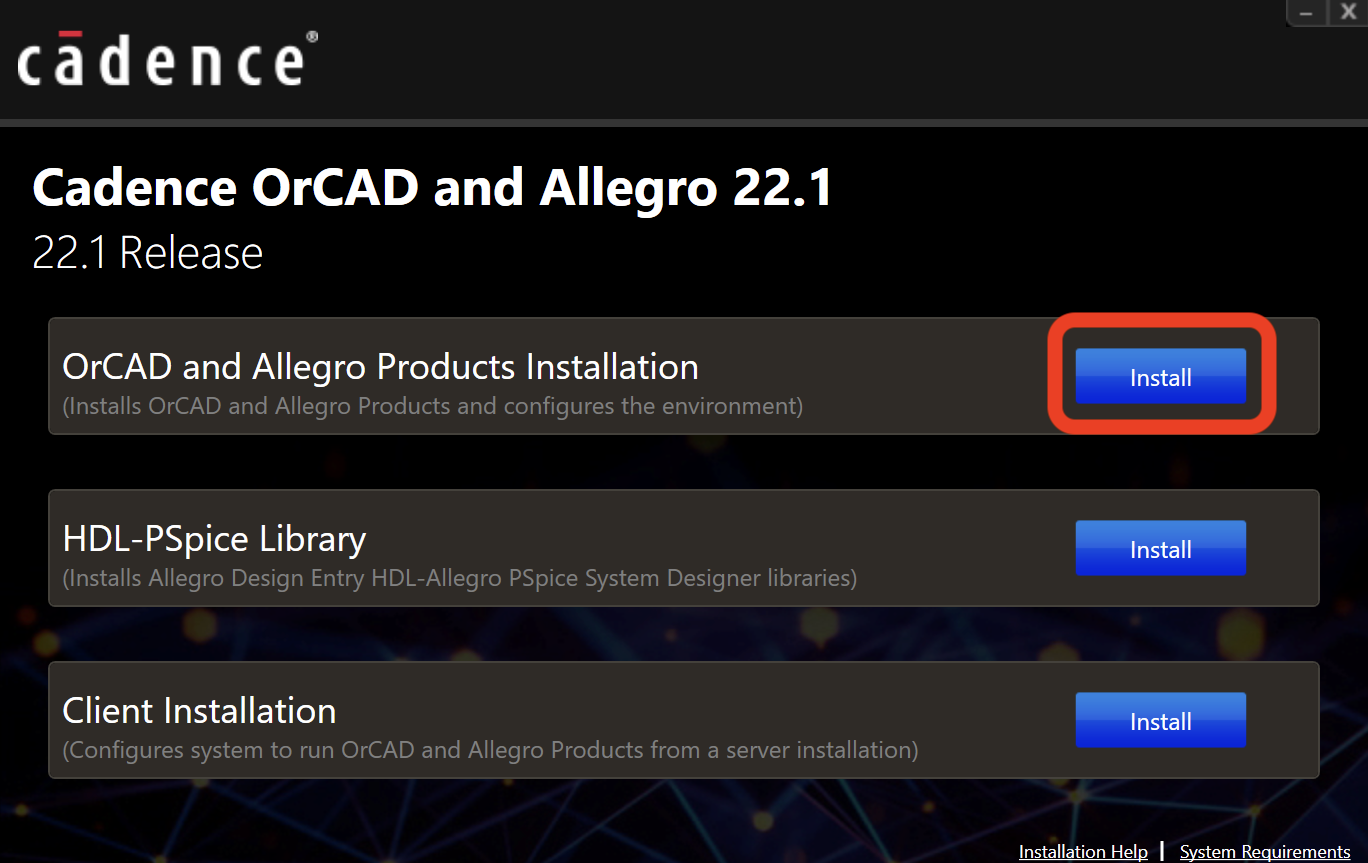Screen dimensions: 1368x863
Task: Click the separator between the footer links
Action: (x=1163, y=851)
